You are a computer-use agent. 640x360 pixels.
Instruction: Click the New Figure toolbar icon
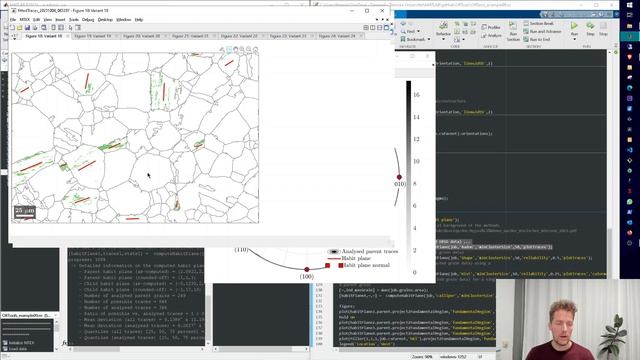(x=12, y=28)
